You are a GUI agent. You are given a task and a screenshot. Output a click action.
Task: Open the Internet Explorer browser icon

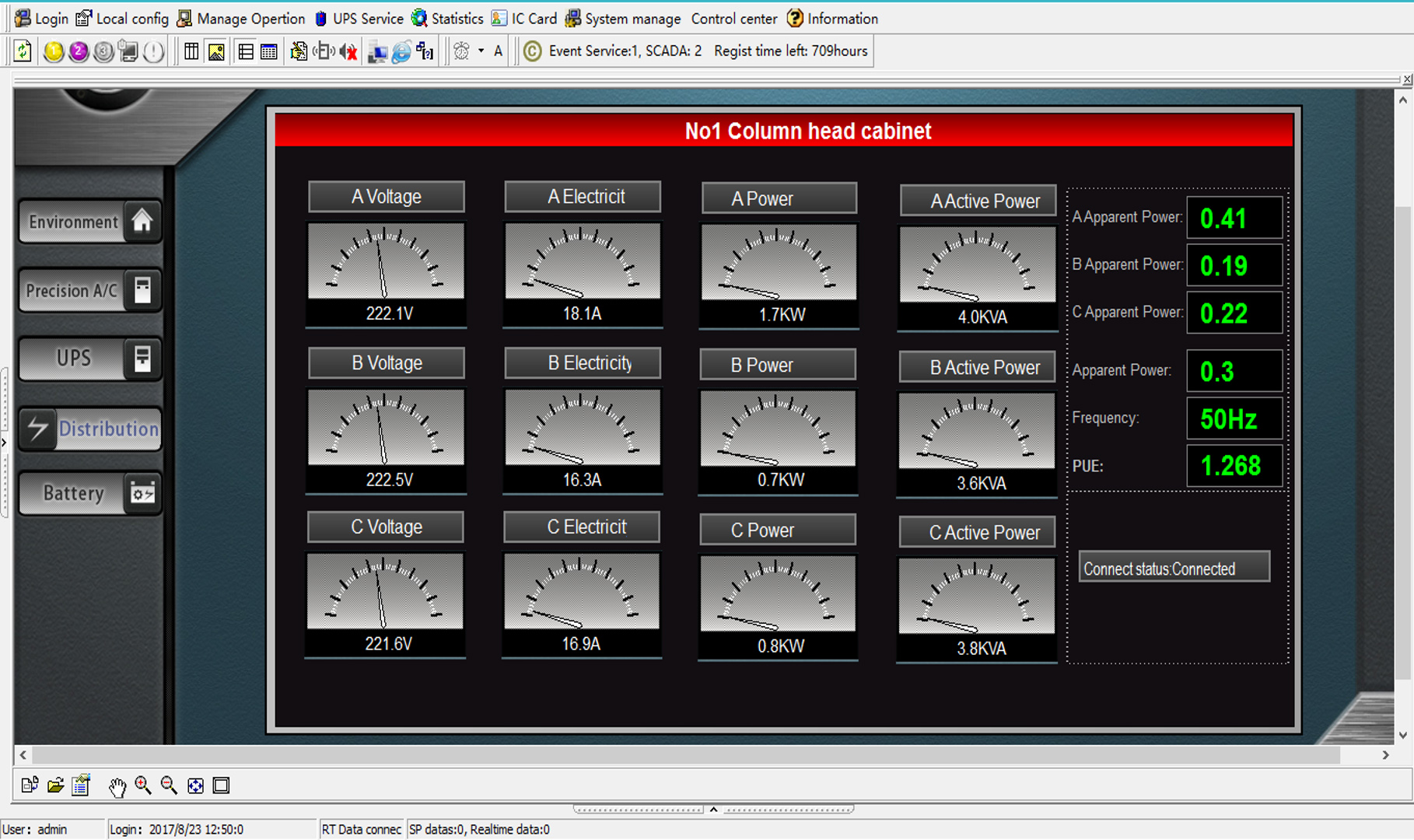[x=401, y=51]
